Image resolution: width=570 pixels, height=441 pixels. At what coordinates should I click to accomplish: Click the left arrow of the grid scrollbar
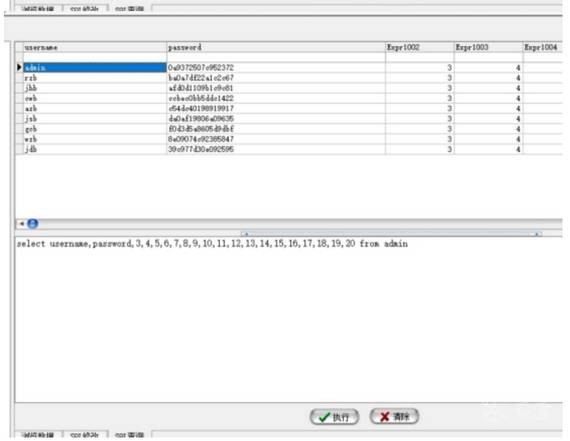pos(21,224)
